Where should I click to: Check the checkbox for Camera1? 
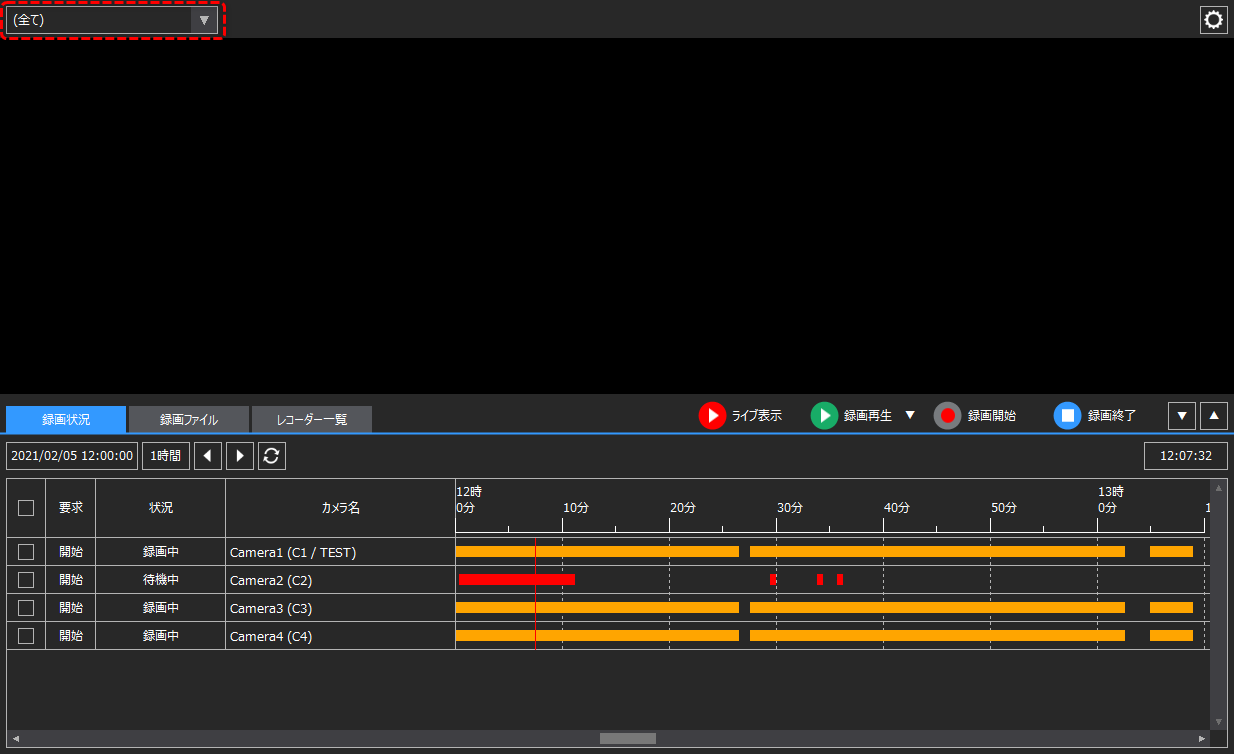click(25, 551)
